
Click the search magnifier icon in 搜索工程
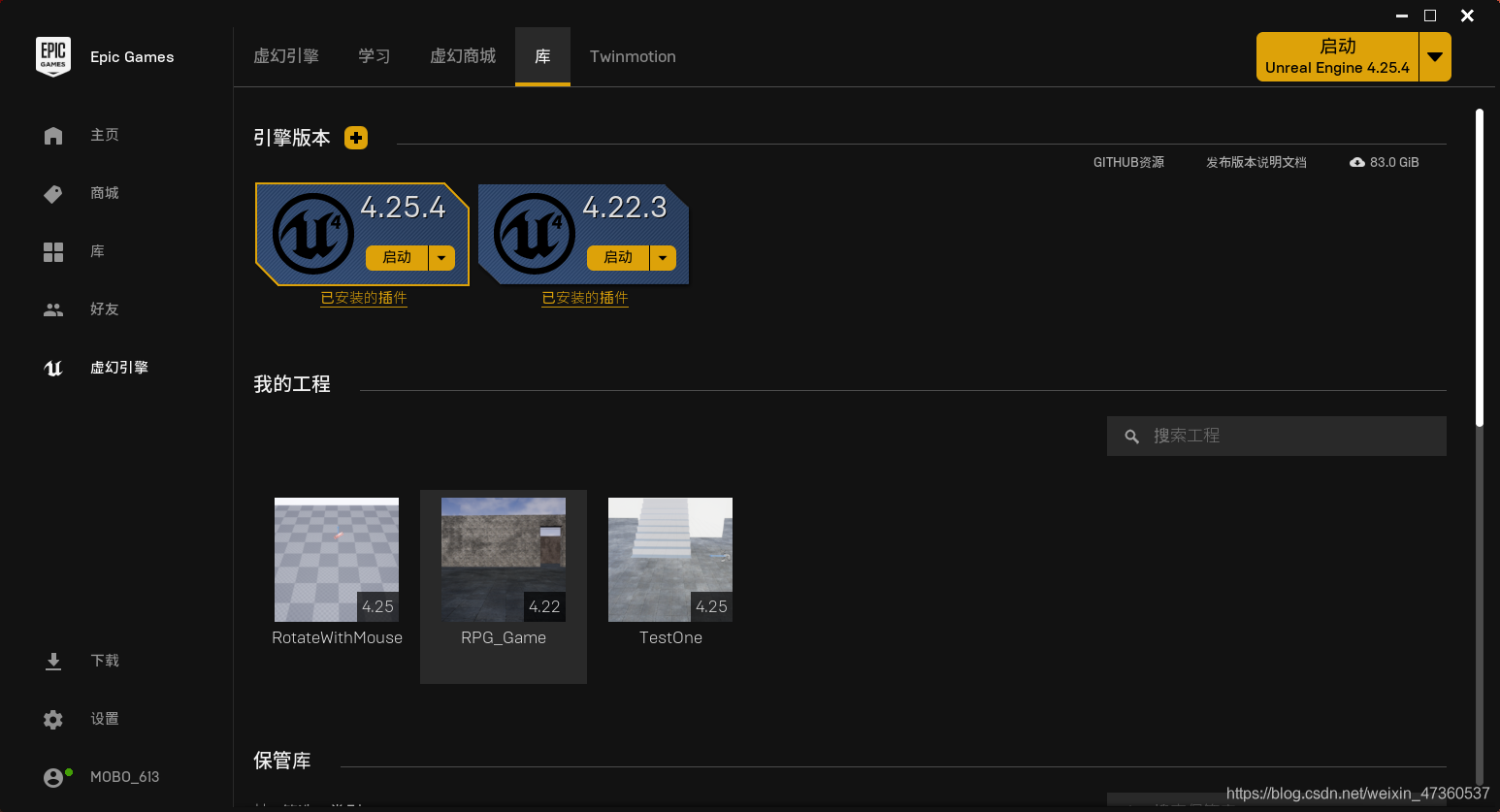pos(1131,437)
